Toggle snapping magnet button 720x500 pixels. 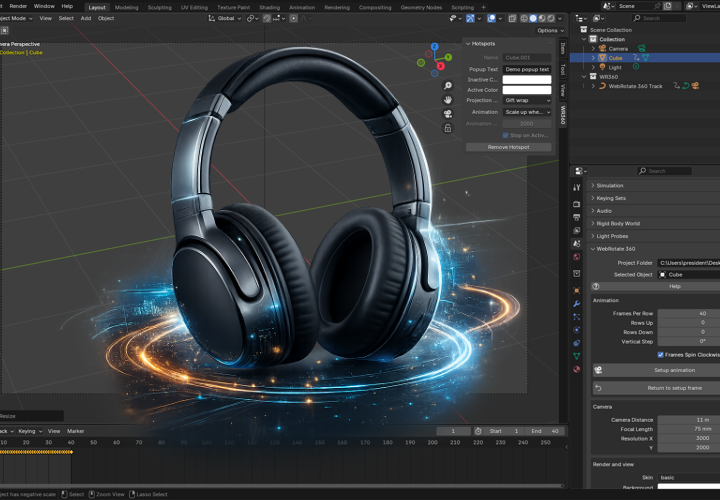(267, 18)
